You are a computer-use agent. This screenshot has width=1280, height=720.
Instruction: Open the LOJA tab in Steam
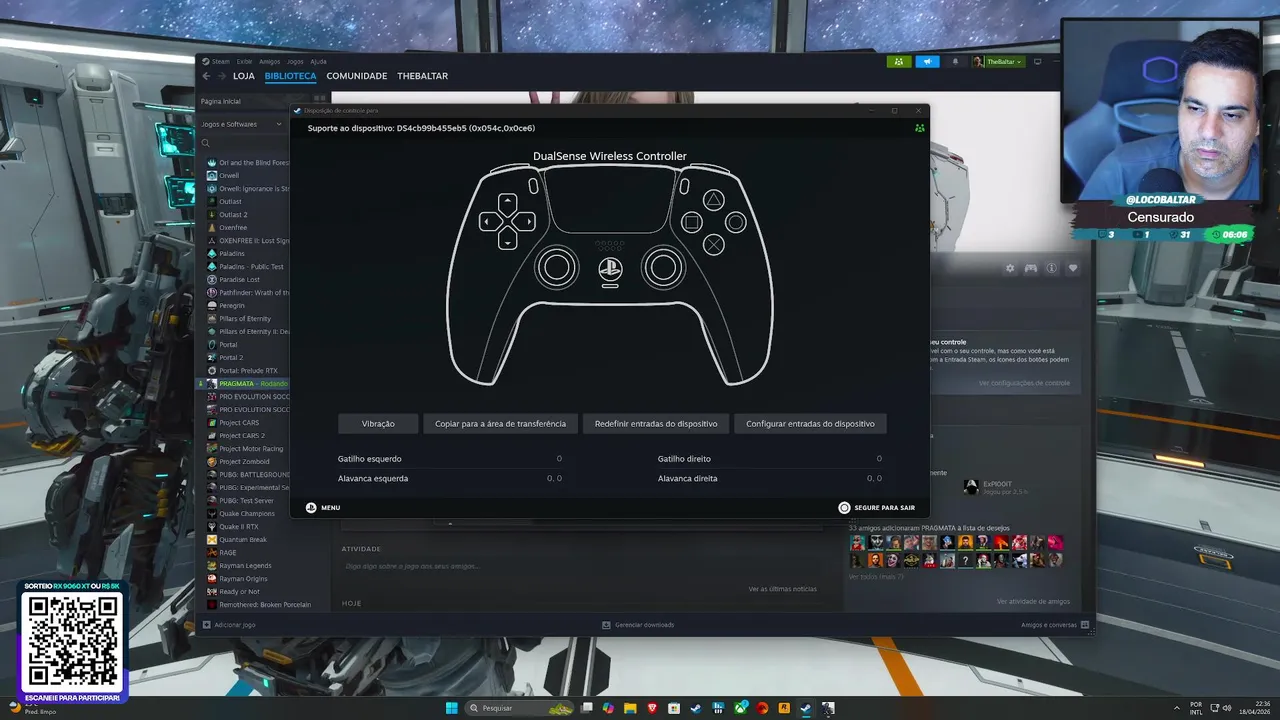point(243,76)
